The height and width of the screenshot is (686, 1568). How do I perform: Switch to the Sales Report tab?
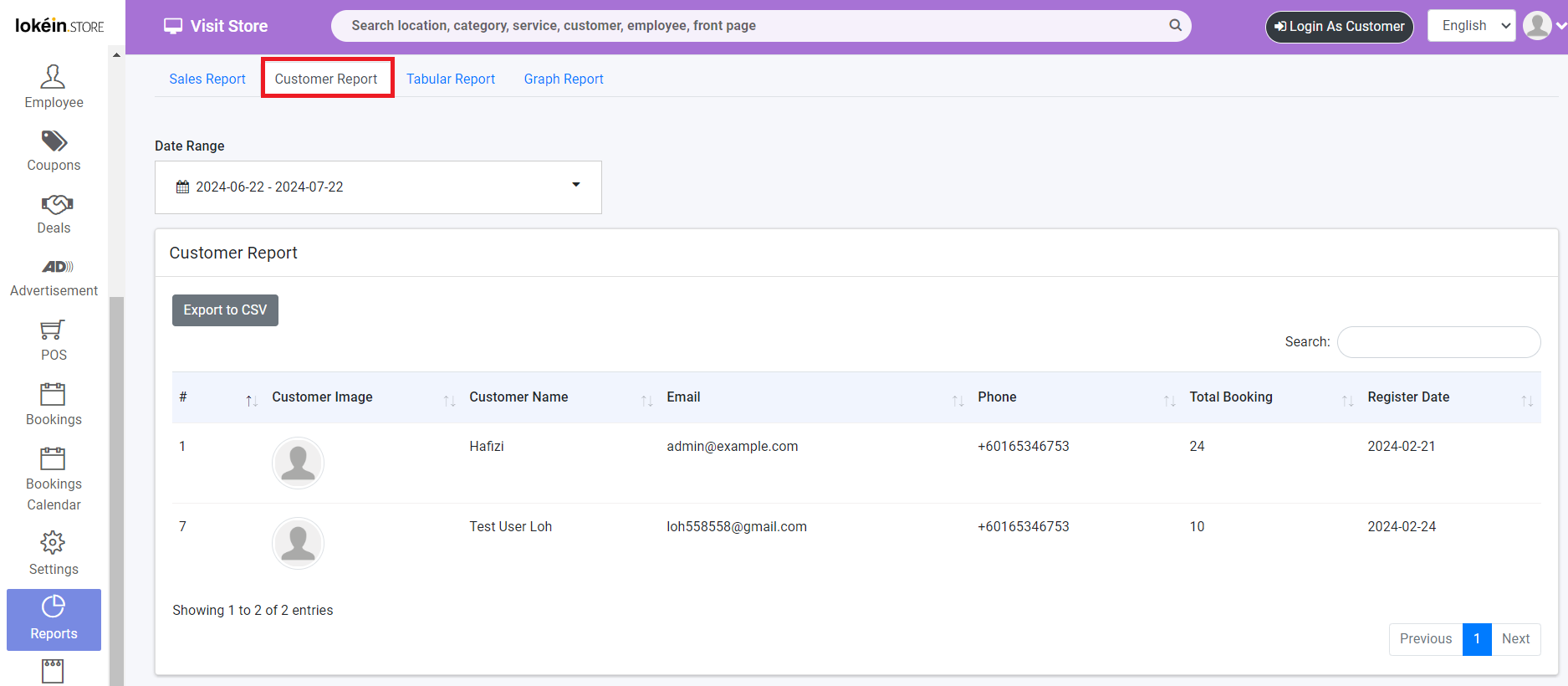tap(207, 79)
